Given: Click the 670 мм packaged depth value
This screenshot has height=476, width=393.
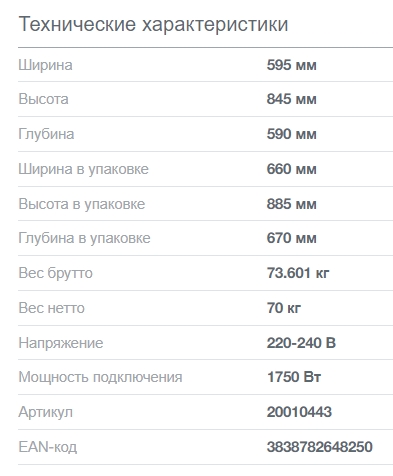Looking at the screenshot, I should coord(291,238).
